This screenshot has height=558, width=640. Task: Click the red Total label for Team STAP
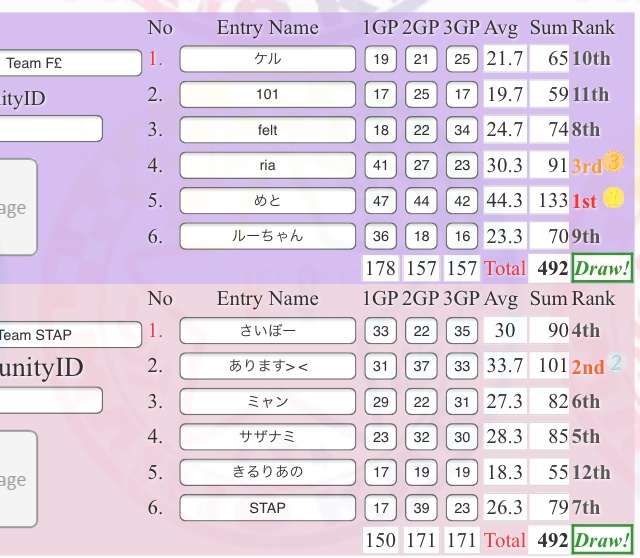(504, 540)
